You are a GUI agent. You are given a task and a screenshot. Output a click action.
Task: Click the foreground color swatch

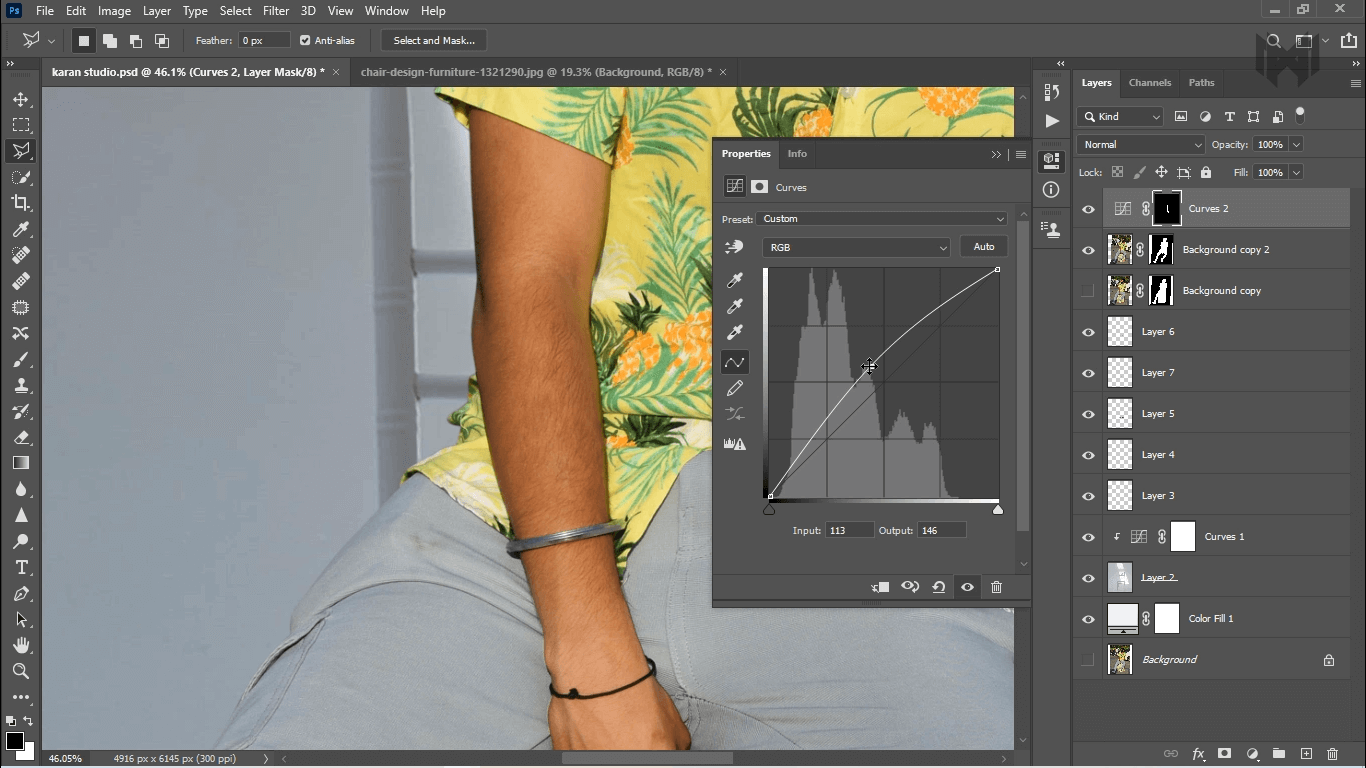(15, 742)
